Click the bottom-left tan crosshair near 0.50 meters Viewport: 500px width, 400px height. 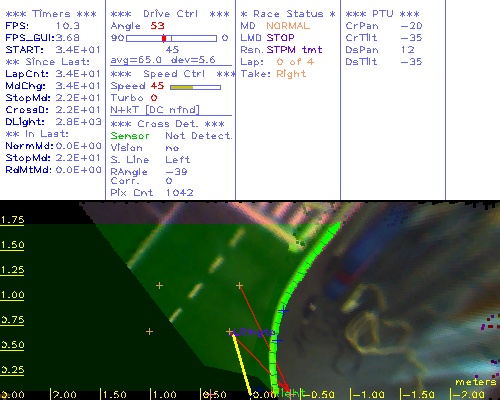pos(149,331)
